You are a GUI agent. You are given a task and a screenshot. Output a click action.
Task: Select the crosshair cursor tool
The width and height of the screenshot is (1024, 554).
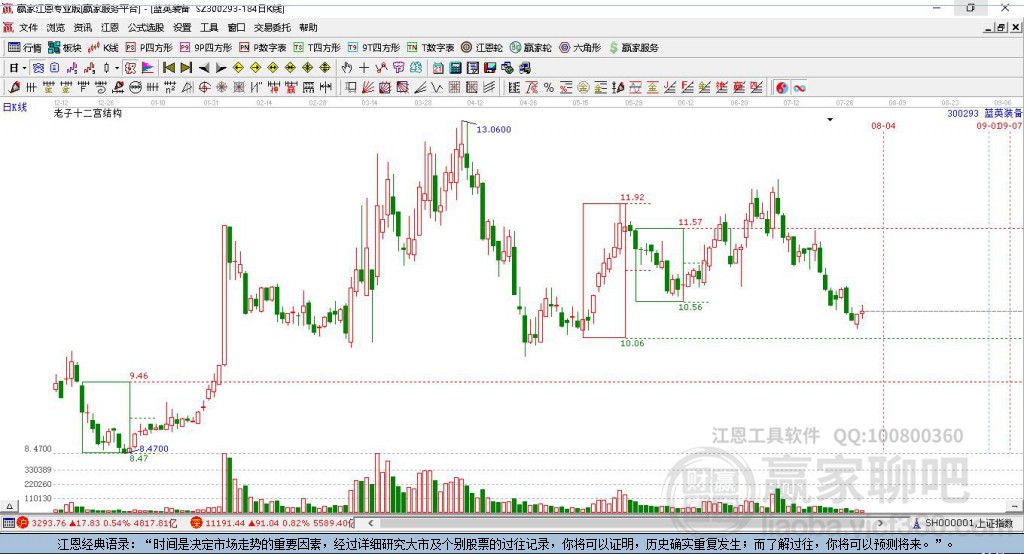tap(364, 68)
